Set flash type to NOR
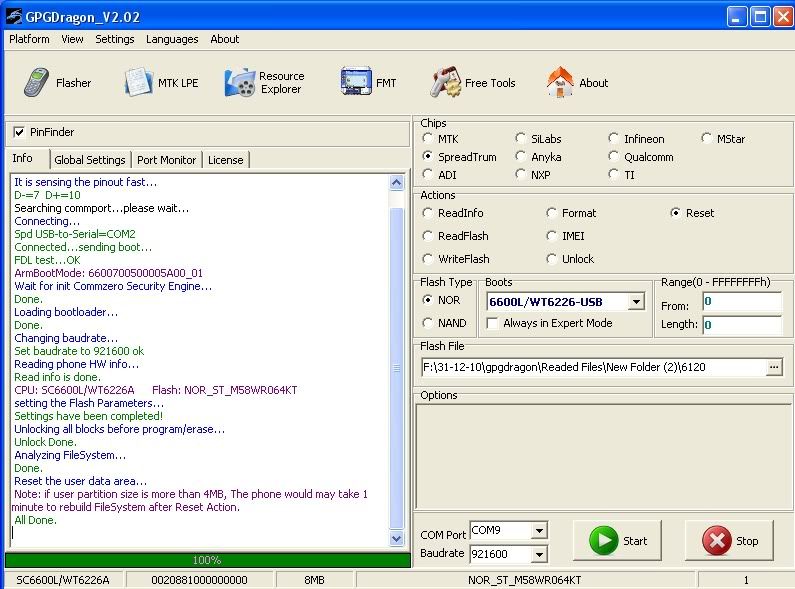The image size is (795, 589). click(427, 300)
